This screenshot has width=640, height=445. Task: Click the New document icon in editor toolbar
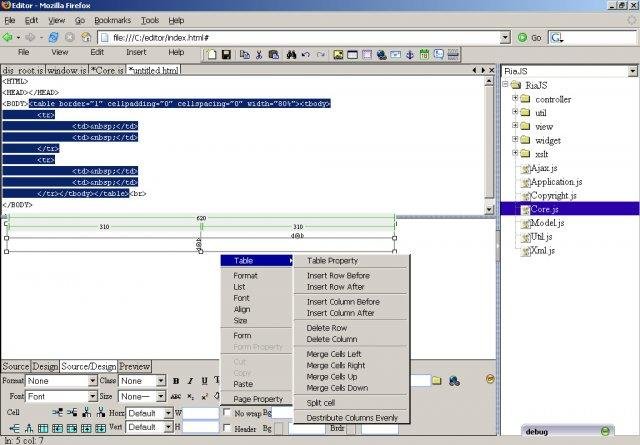pos(210,53)
